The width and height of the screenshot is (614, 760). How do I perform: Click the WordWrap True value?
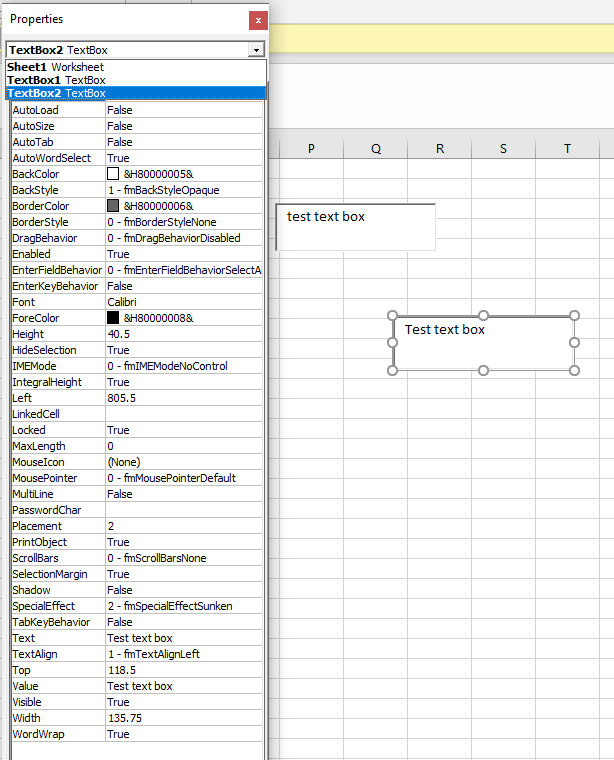pyautogui.click(x=184, y=734)
